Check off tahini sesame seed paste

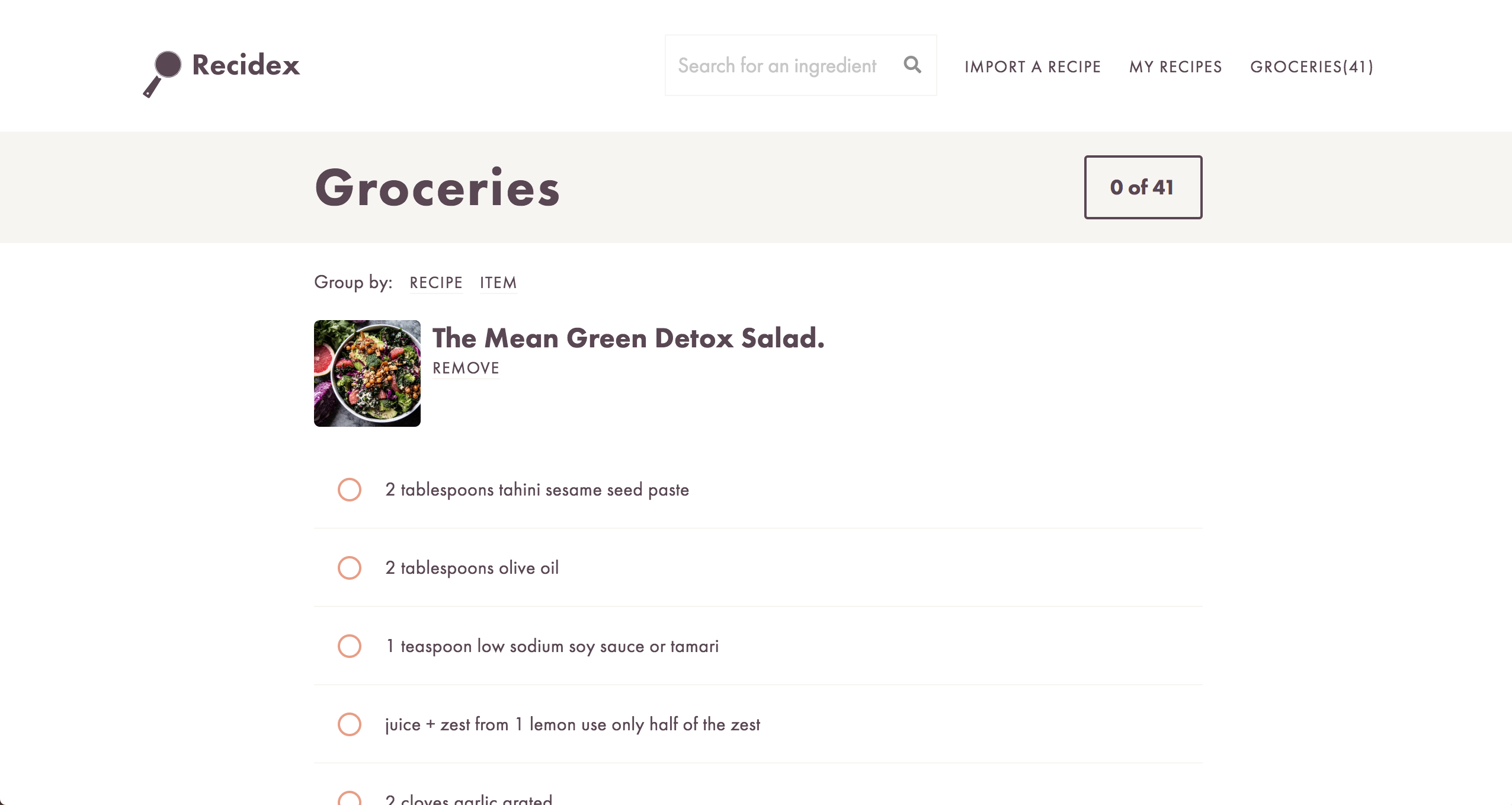click(x=350, y=490)
